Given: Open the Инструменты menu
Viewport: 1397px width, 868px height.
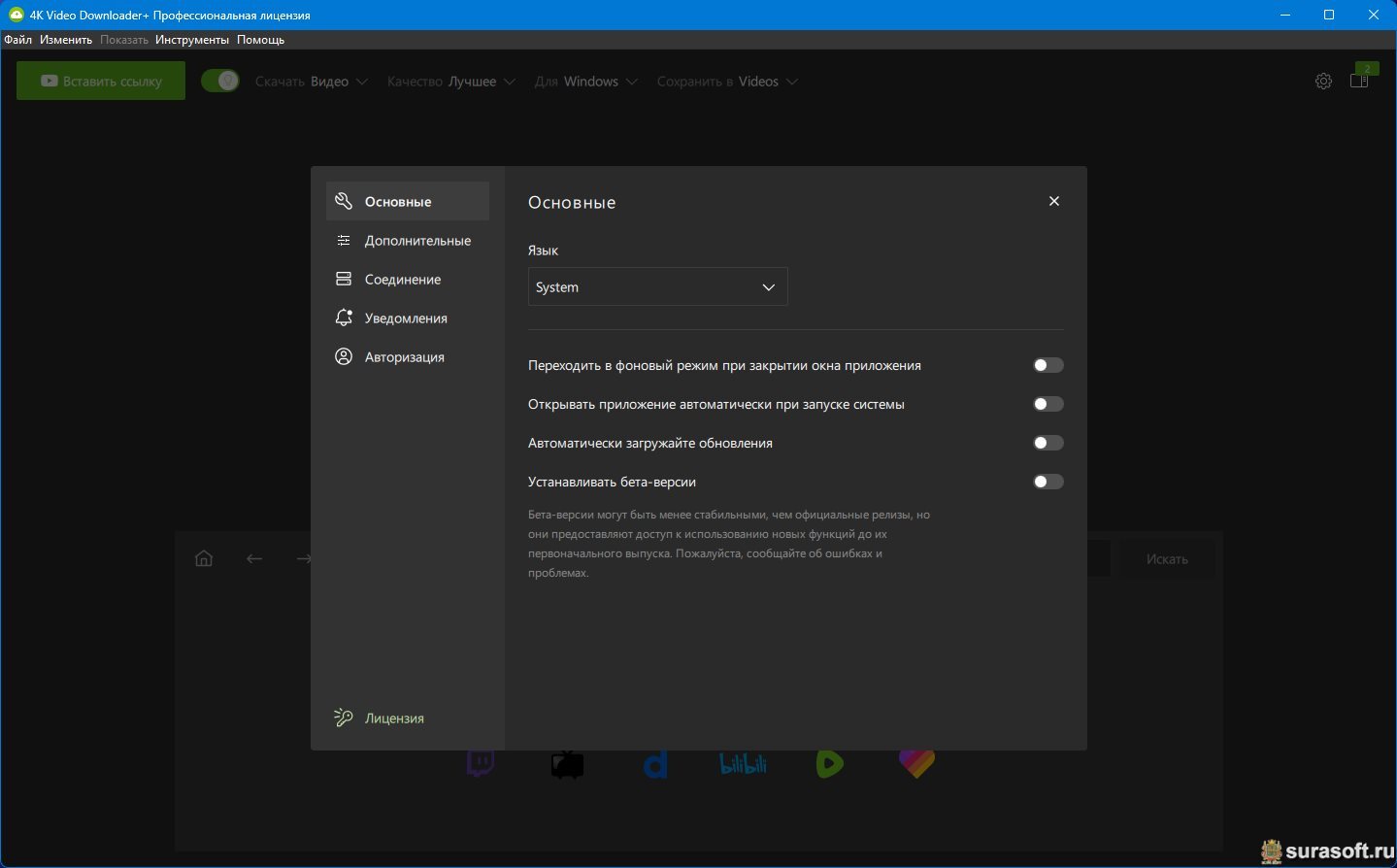Looking at the screenshot, I should click(192, 40).
